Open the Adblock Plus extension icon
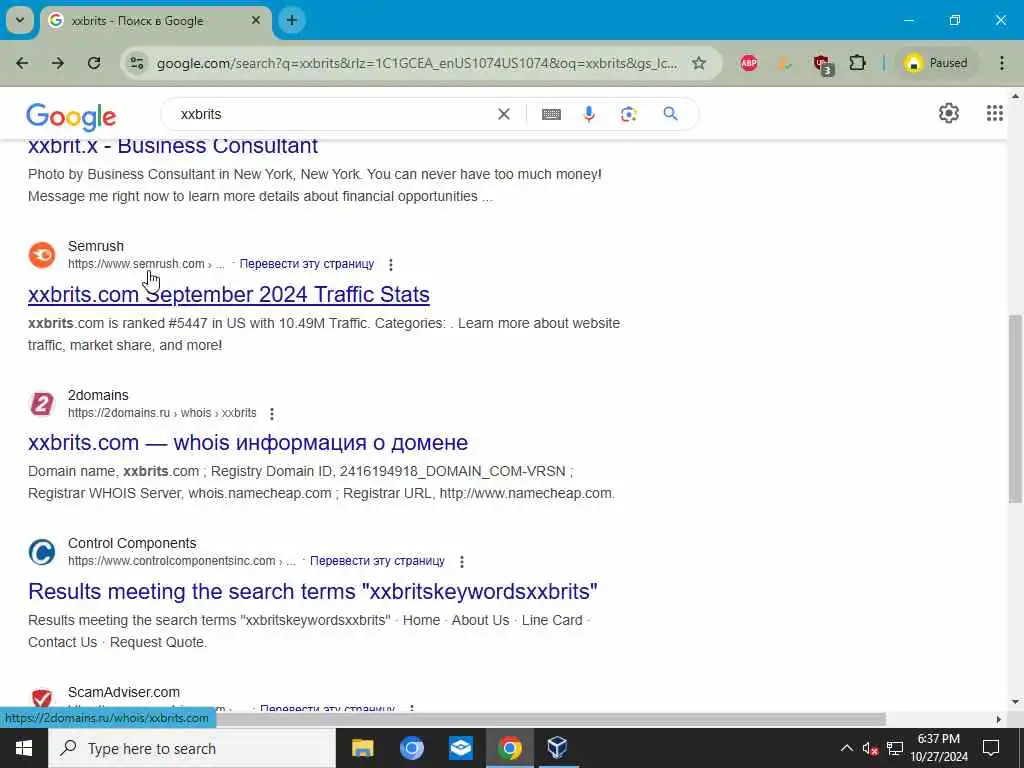The height and width of the screenshot is (768, 1024). (749, 63)
